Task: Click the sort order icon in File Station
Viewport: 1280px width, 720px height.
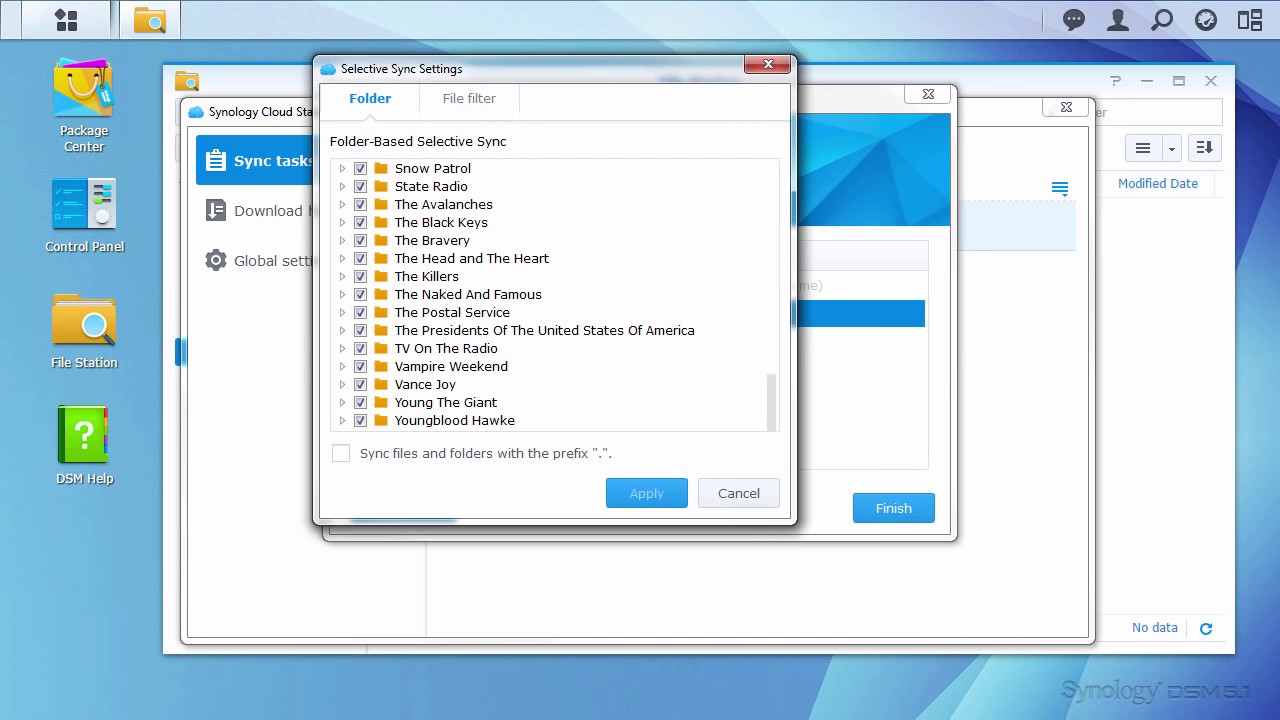Action: (x=1205, y=148)
